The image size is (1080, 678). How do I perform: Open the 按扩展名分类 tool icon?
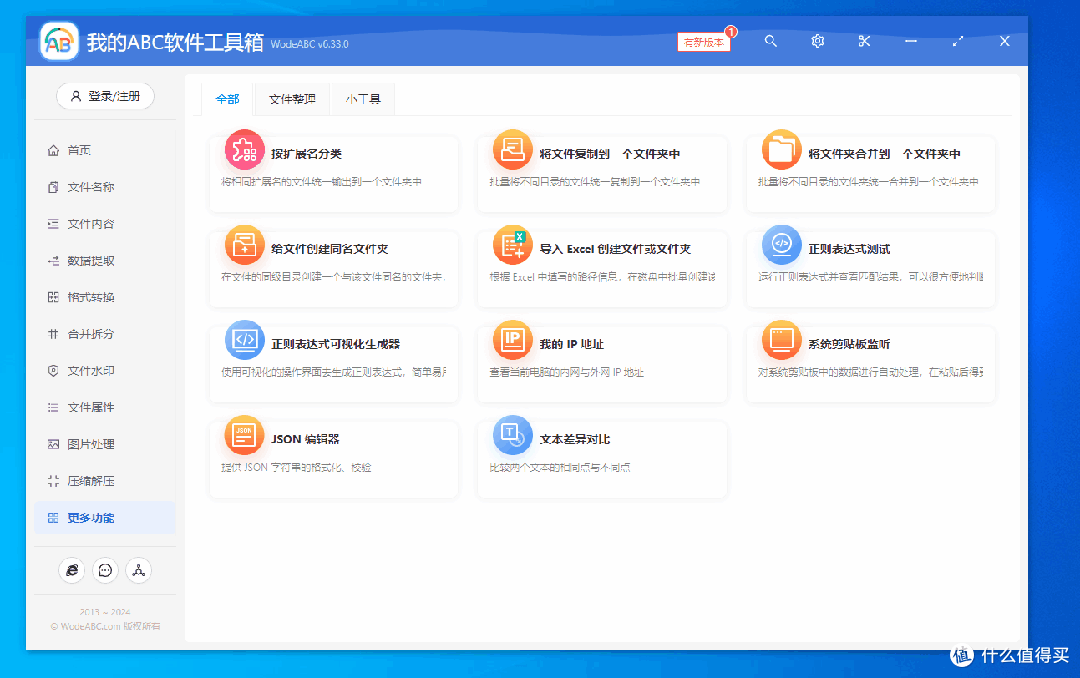click(245, 150)
